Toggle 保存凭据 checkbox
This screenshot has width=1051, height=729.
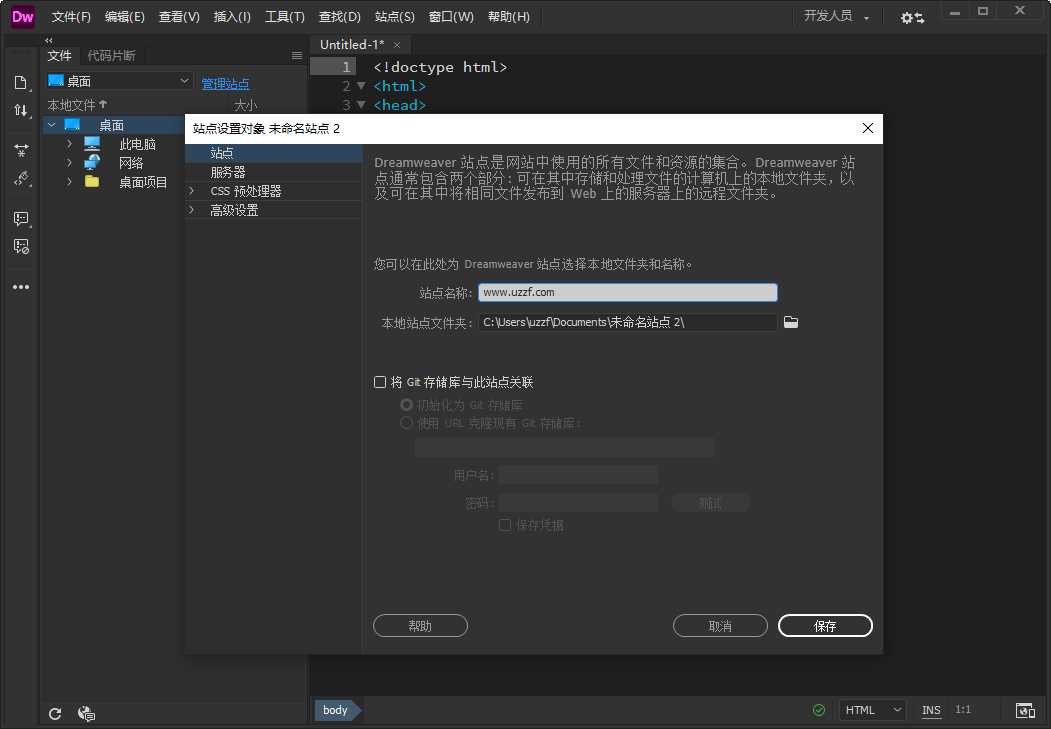505,525
